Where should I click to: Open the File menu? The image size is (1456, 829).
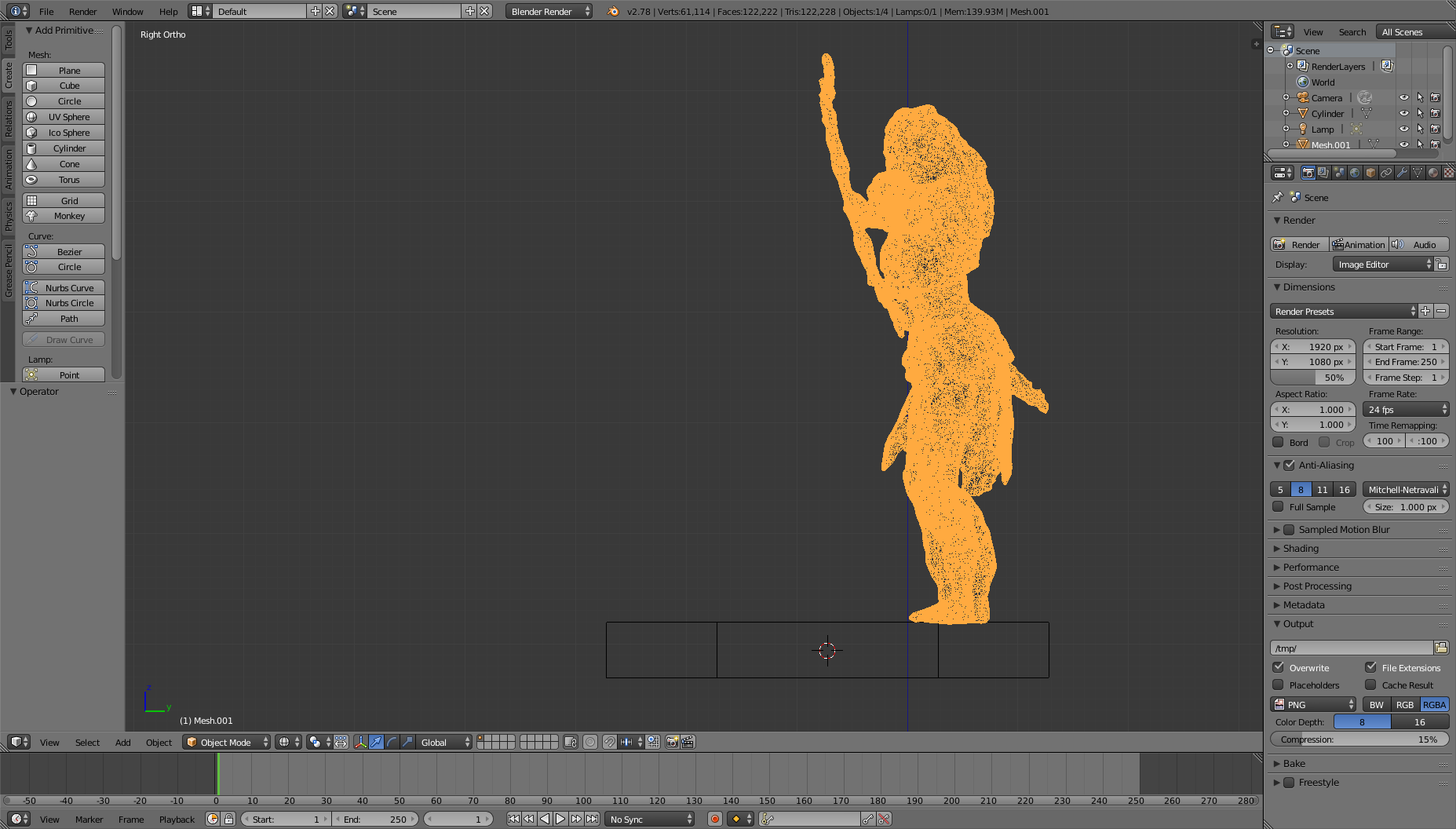tap(46, 11)
